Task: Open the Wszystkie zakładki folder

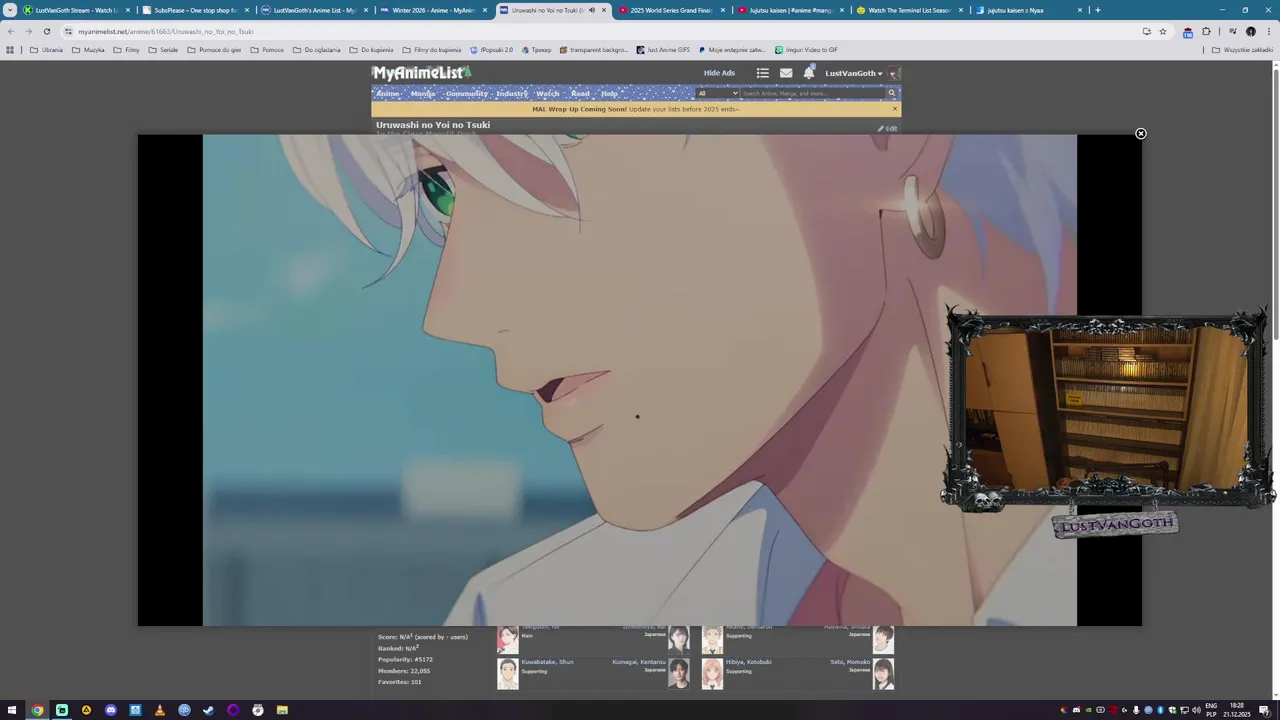Action: [x=1242, y=50]
